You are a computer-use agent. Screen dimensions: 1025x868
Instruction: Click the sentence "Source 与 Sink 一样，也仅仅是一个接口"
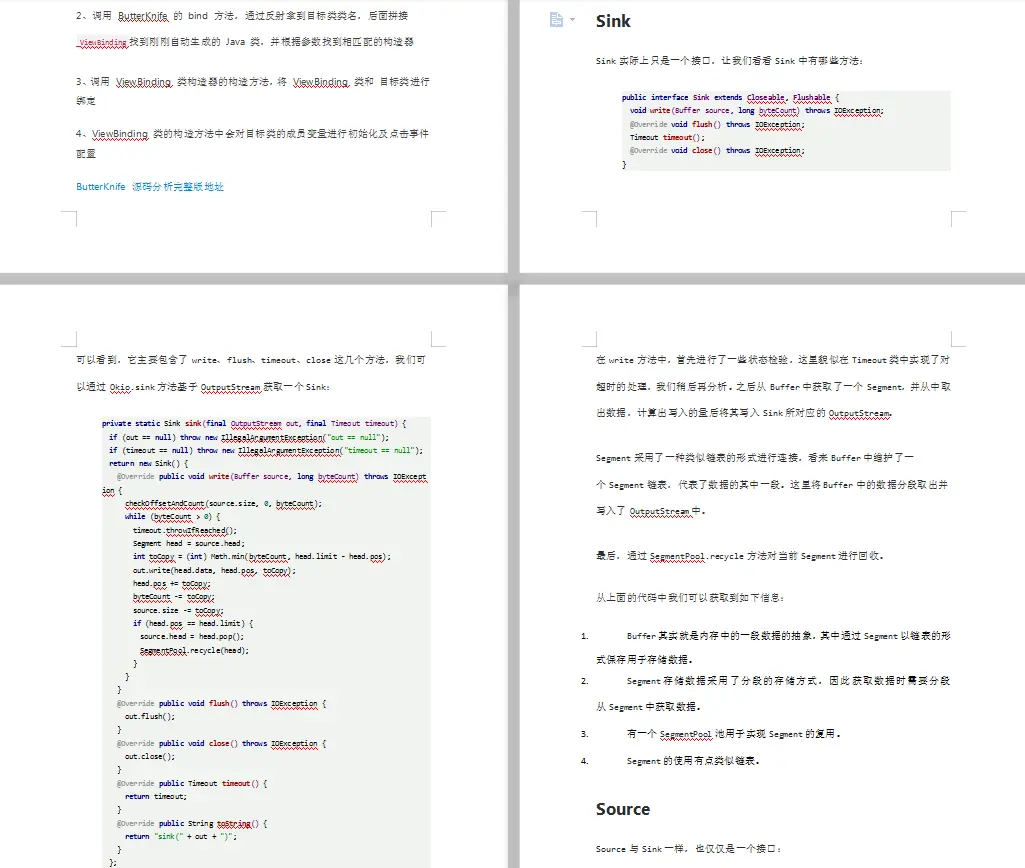click(688, 849)
